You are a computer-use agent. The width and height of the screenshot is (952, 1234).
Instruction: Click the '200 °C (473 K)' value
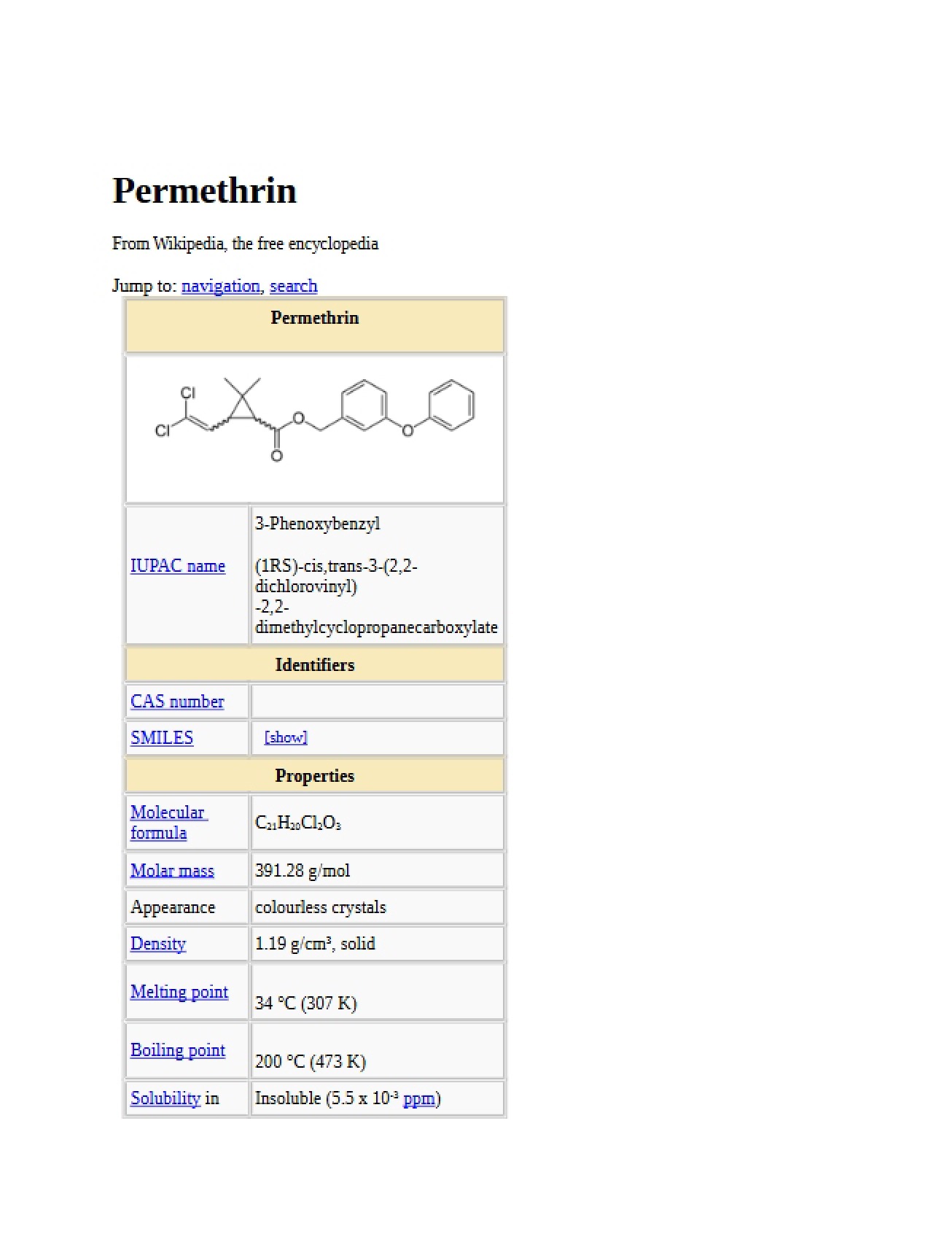pos(311,1062)
